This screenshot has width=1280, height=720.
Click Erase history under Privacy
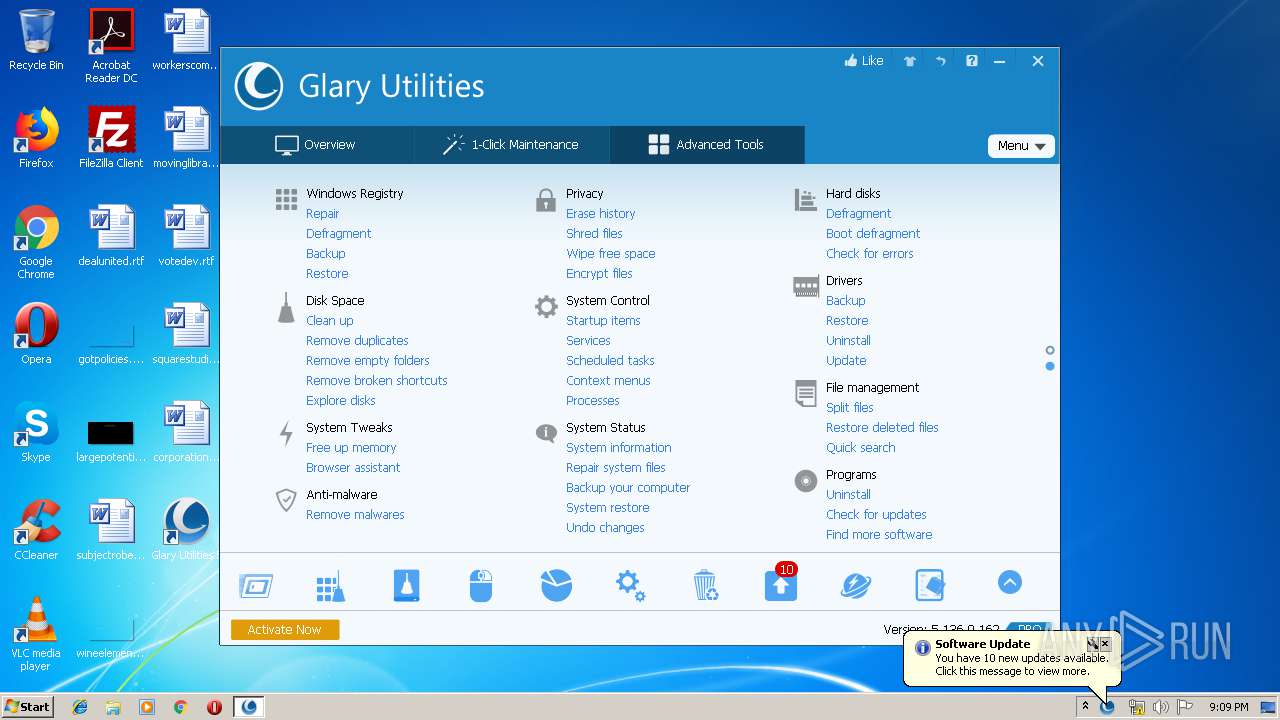pyautogui.click(x=600, y=214)
